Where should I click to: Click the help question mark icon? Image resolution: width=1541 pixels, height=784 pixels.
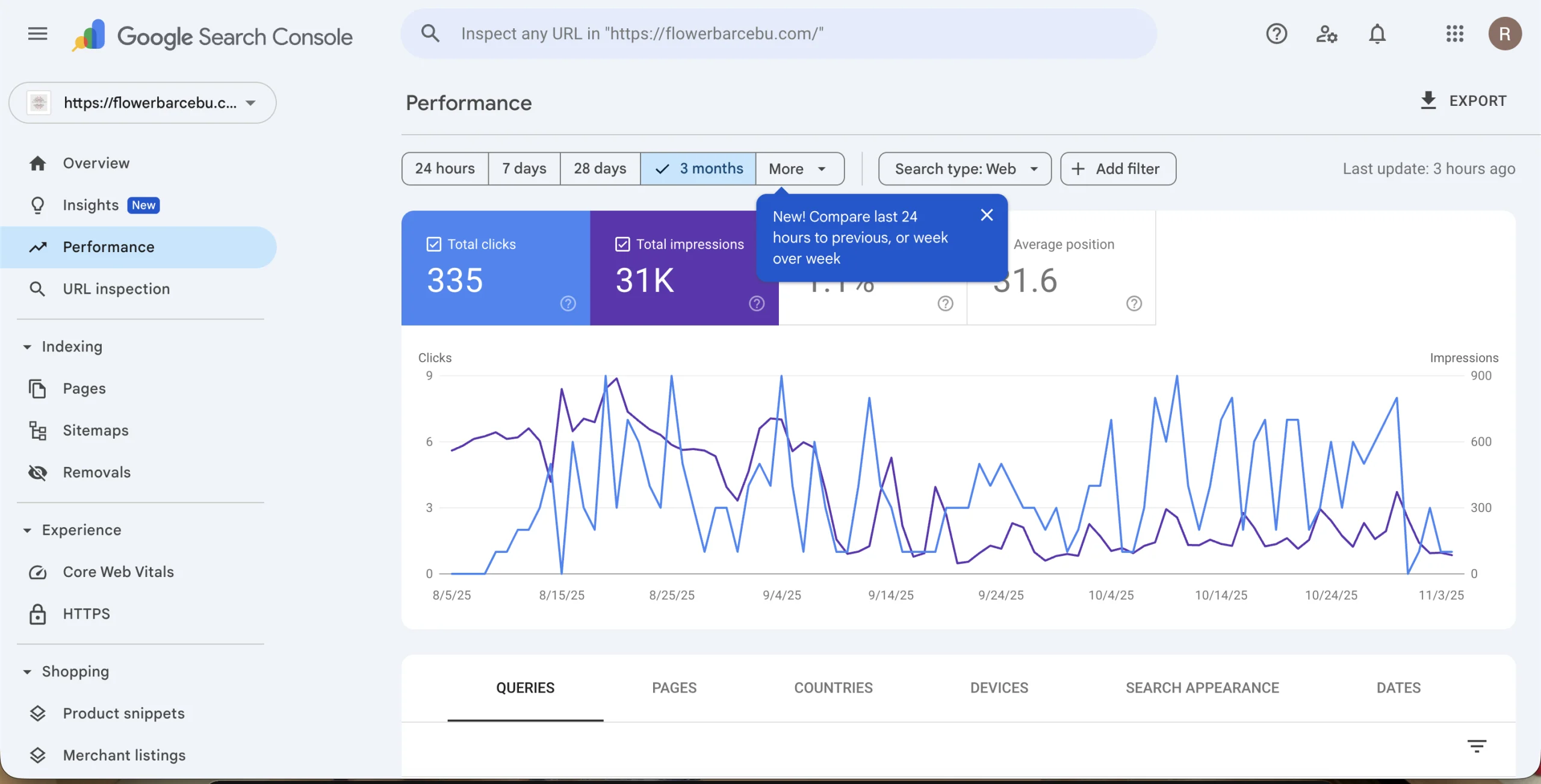click(x=1276, y=34)
